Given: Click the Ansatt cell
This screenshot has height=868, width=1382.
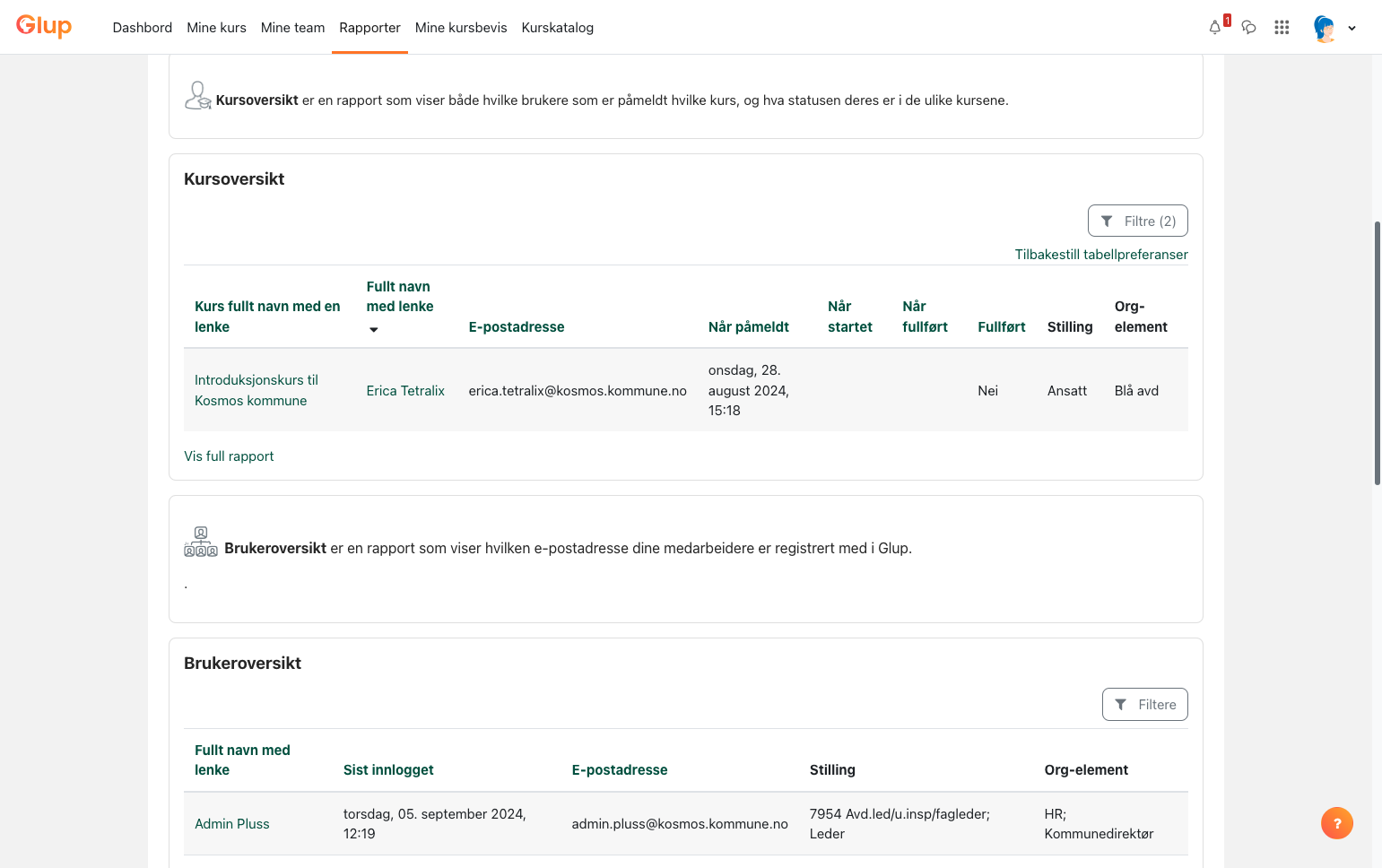Looking at the screenshot, I should (1067, 390).
